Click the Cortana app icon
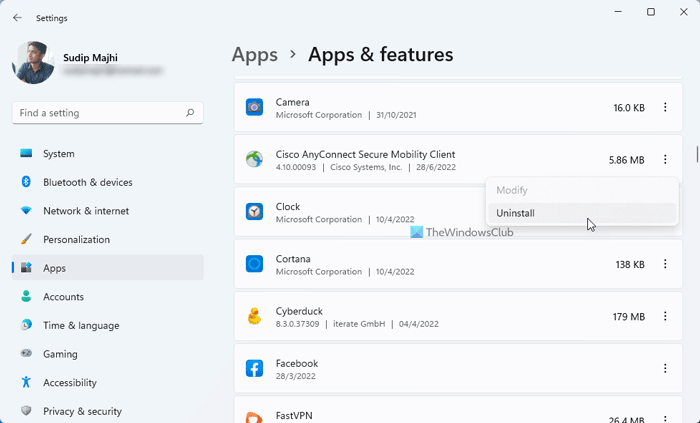The height and width of the screenshot is (423, 700). (254, 264)
